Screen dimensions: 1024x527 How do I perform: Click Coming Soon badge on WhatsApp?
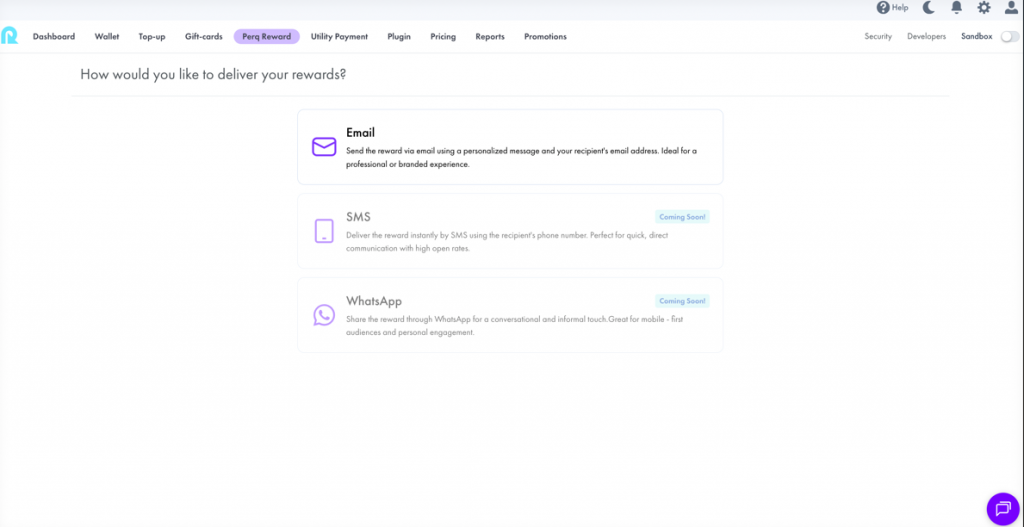(683, 301)
